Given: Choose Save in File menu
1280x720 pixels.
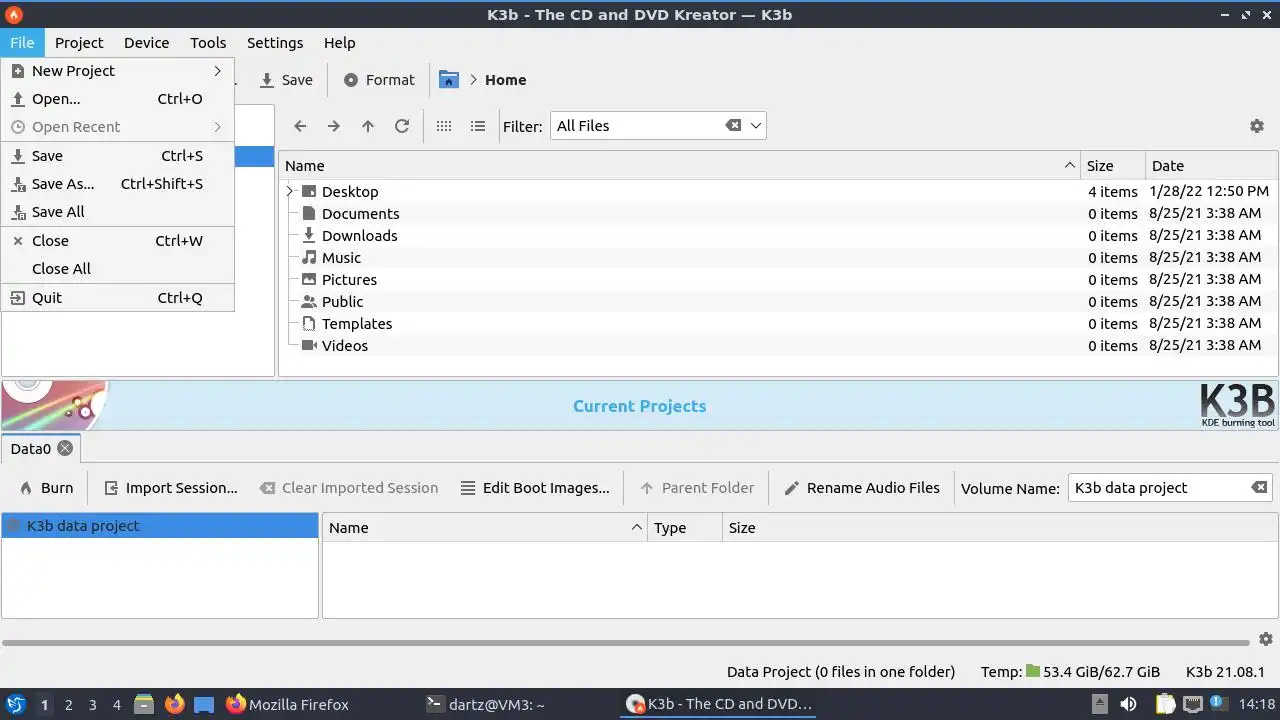Looking at the screenshot, I should [118, 156].
